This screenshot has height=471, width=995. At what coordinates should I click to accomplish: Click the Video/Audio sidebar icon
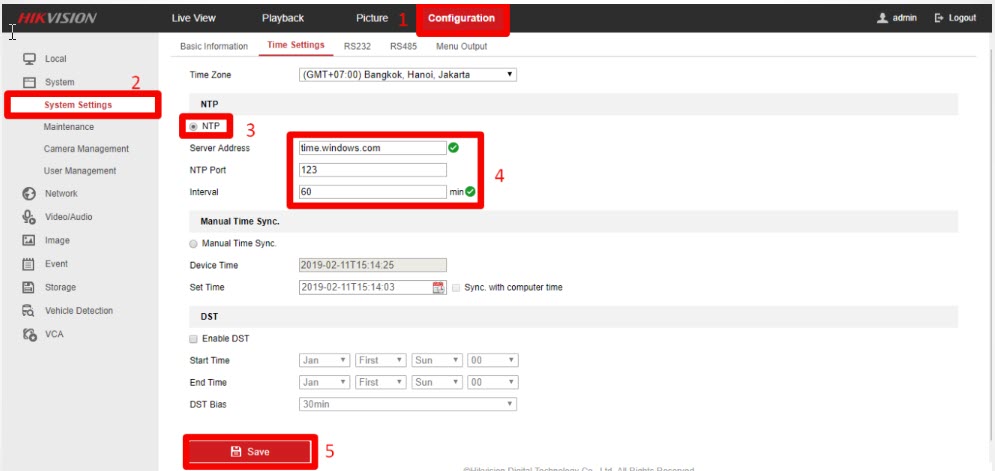[x=29, y=217]
